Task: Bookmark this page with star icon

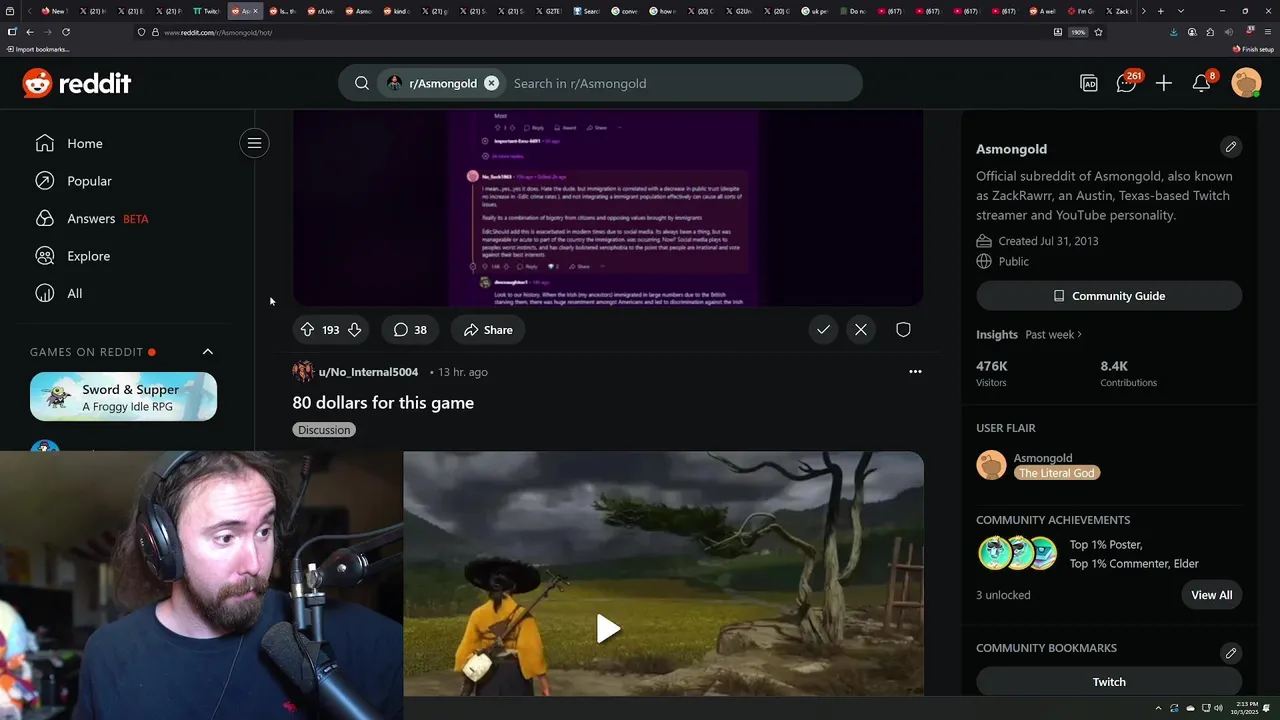Action: [1098, 32]
